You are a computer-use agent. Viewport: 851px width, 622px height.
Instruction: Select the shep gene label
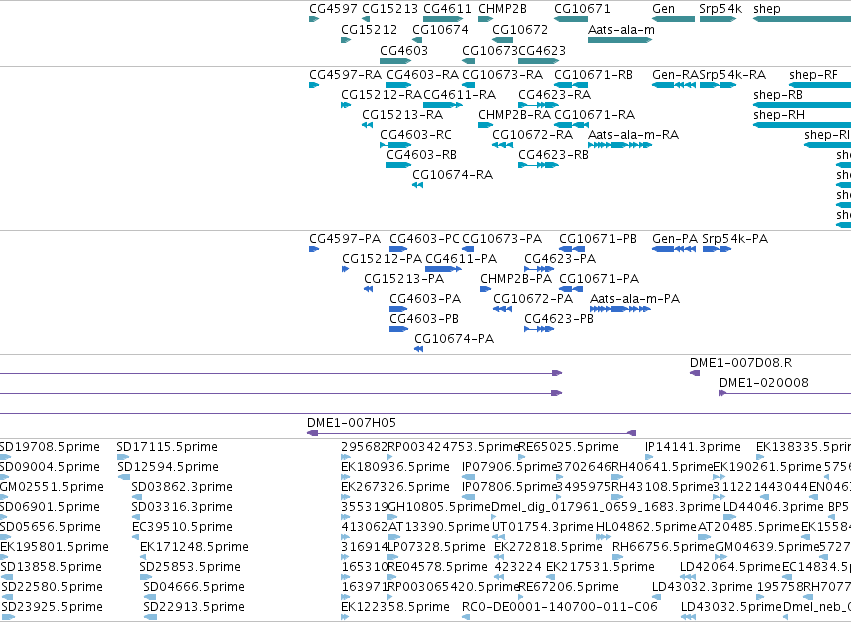[x=766, y=9]
